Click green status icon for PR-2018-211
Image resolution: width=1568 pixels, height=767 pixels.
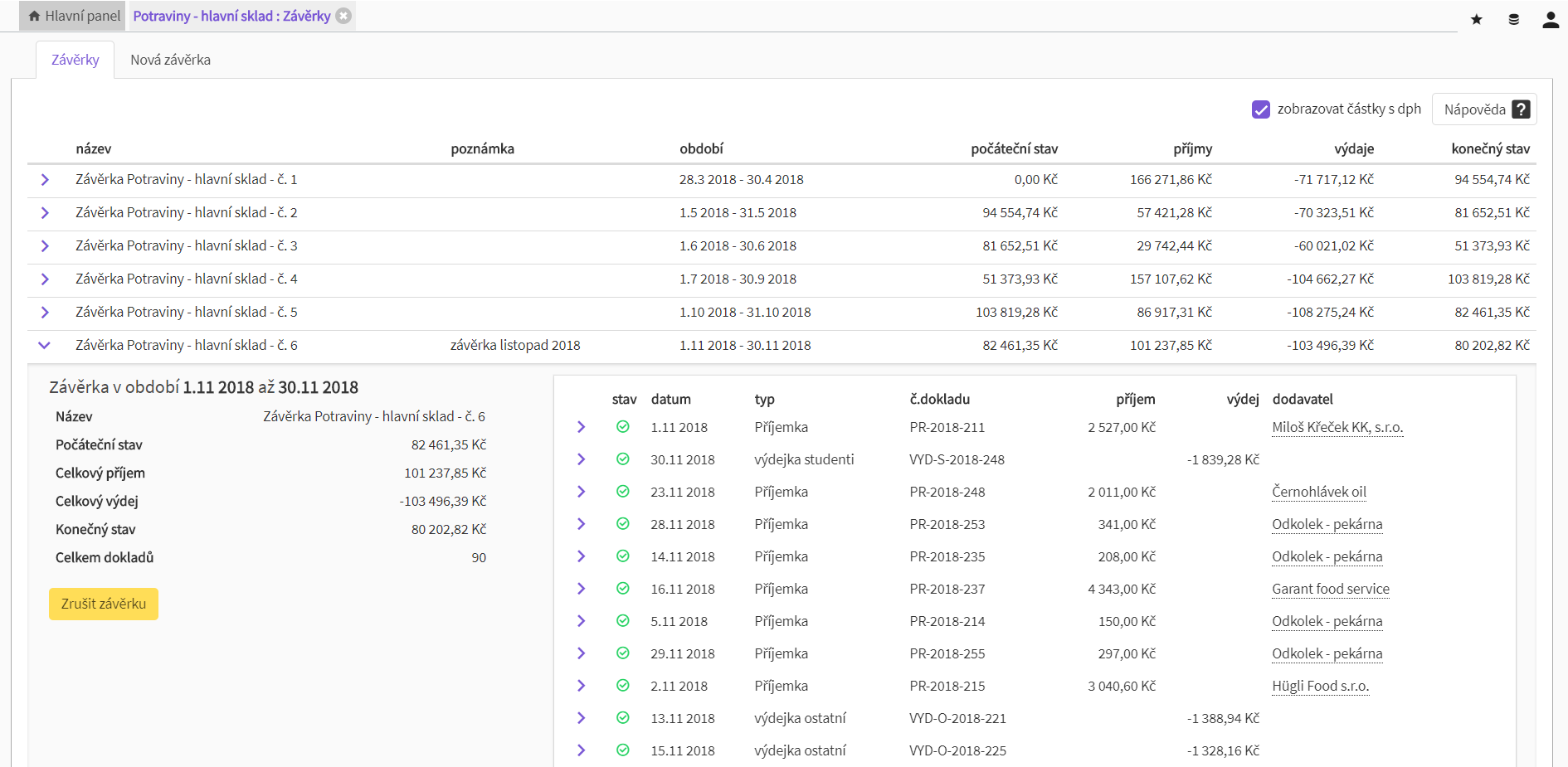[x=622, y=427]
